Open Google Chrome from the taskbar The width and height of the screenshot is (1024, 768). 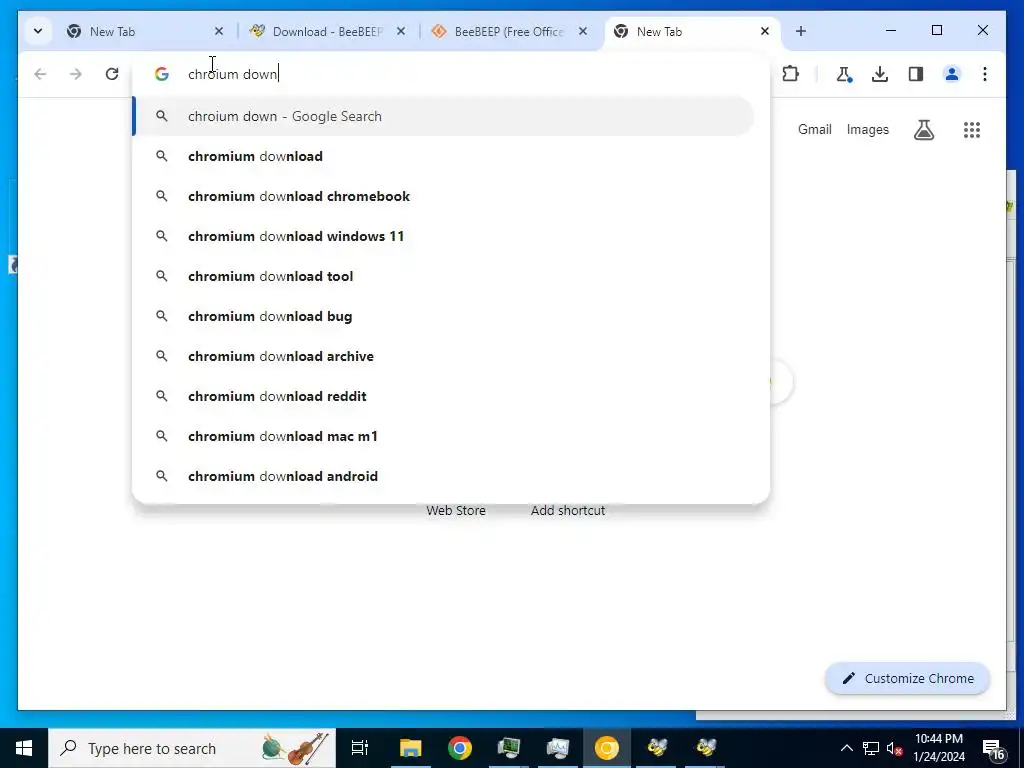point(460,748)
